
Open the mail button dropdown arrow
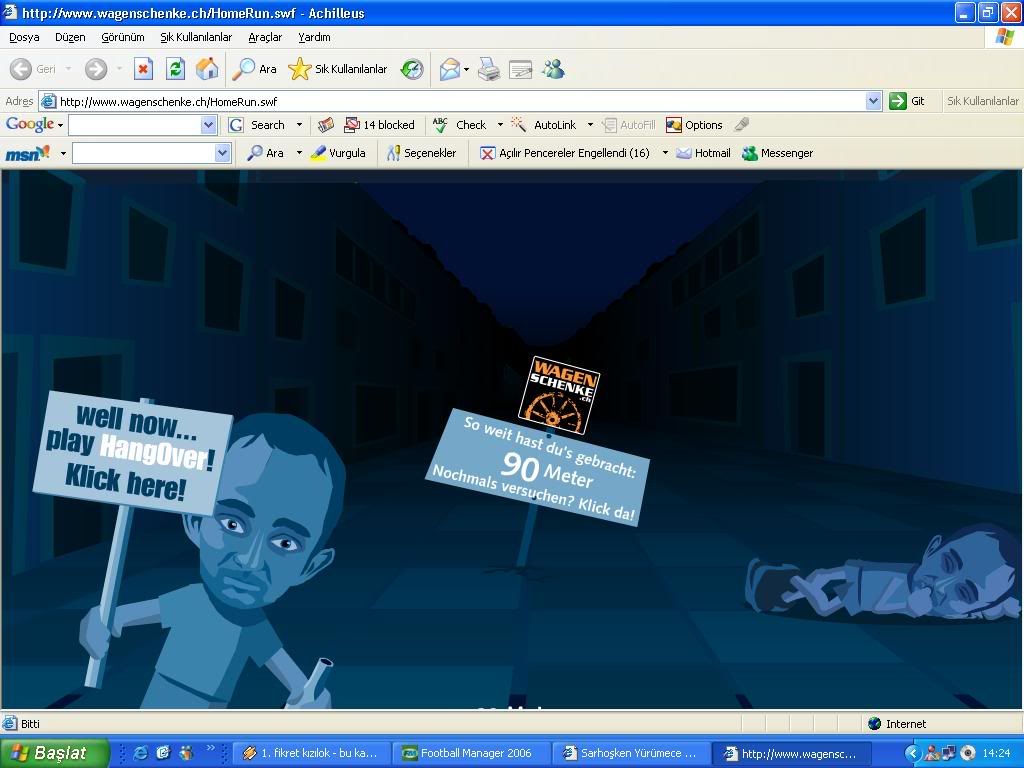point(466,69)
